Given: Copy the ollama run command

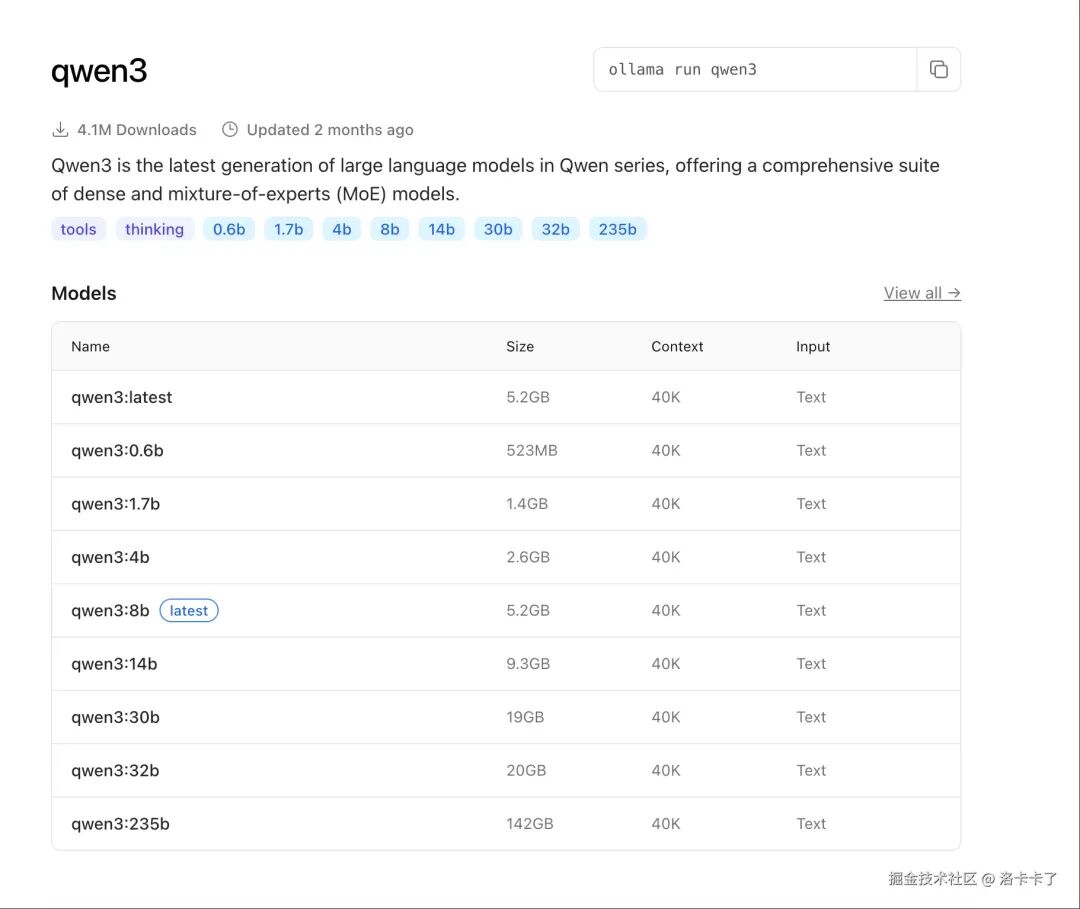Looking at the screenshot, I should coord(938,70).
